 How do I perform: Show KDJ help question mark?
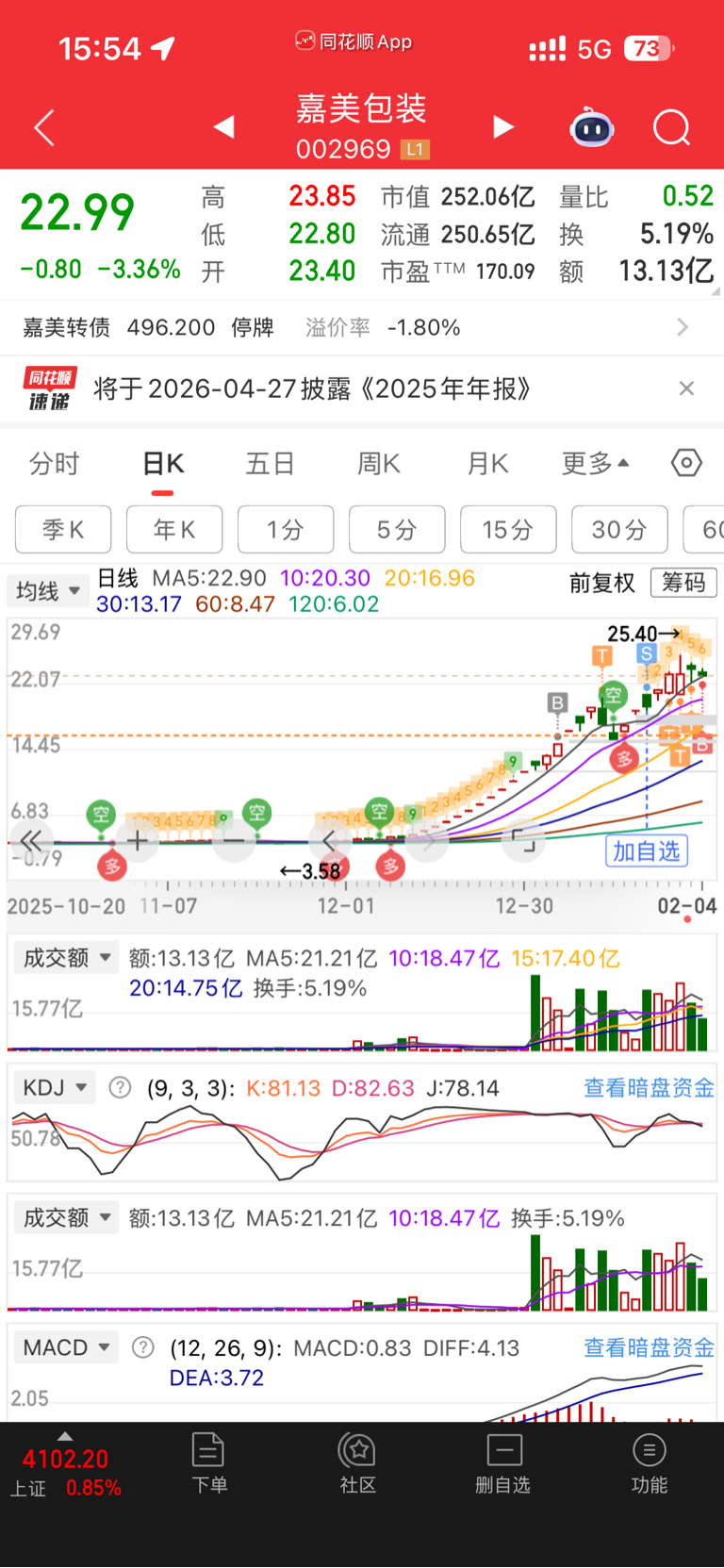coord(120,1088)
